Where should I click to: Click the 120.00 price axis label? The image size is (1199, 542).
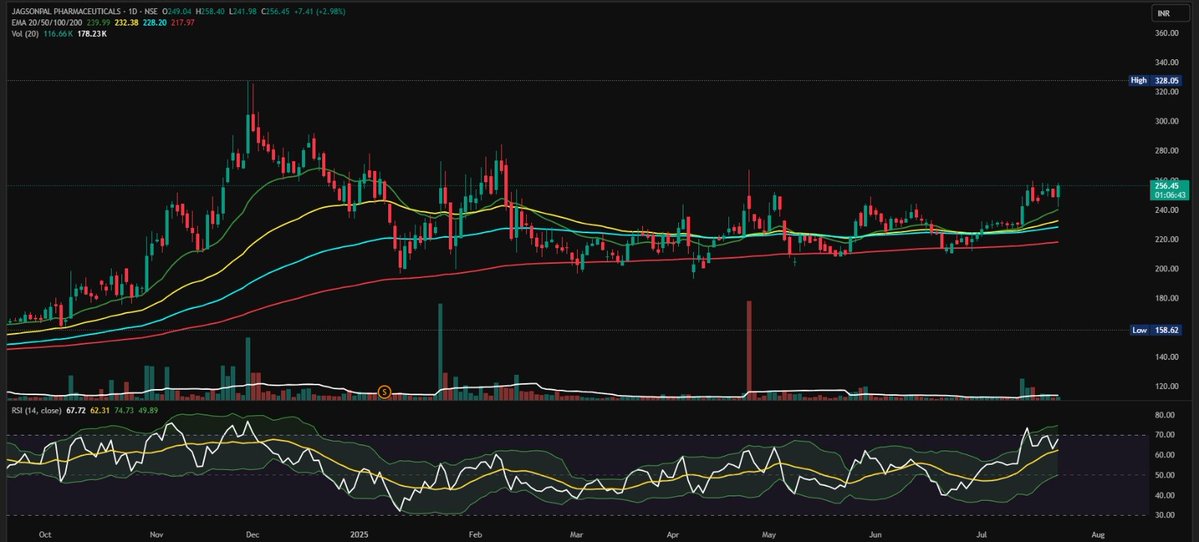(1166, 387)
